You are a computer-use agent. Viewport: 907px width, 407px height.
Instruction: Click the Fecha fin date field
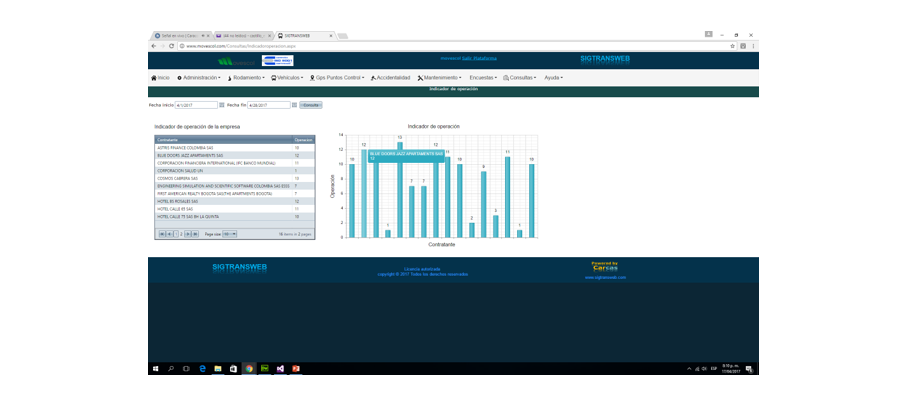point(269,105)
